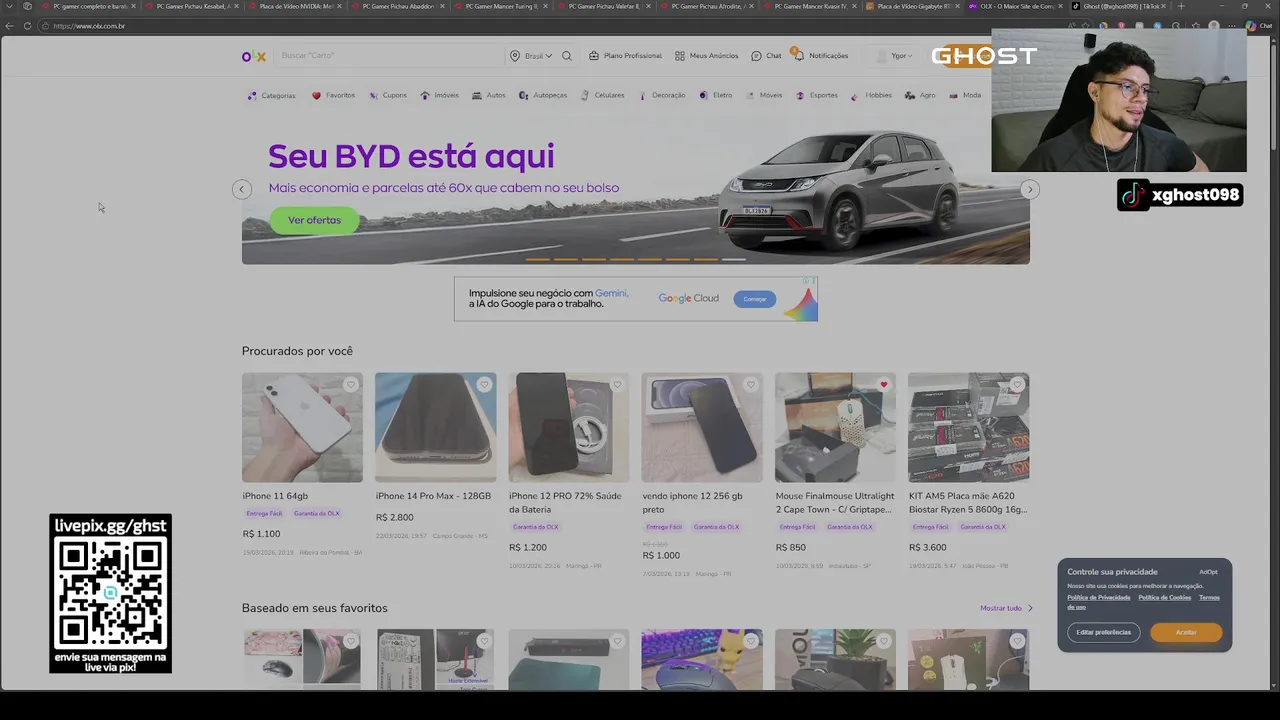Image resolution: width=1280 pixels, height=720 pixels.
Task: Reload the page with the browser refresh icon
Action: pos(27,26)
